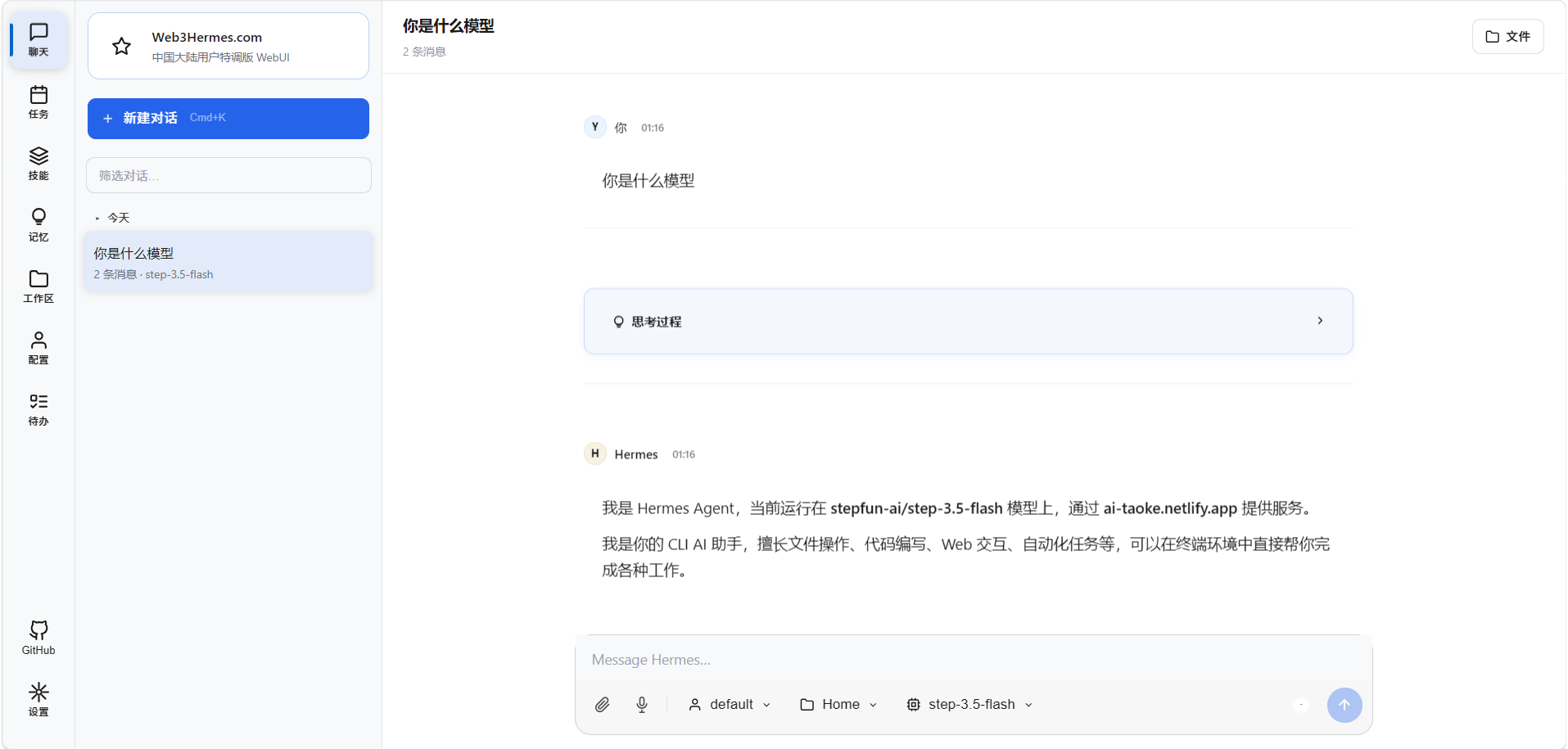Open the 待办 todo list
1568x749 pixels.
(x=38, y=408)
